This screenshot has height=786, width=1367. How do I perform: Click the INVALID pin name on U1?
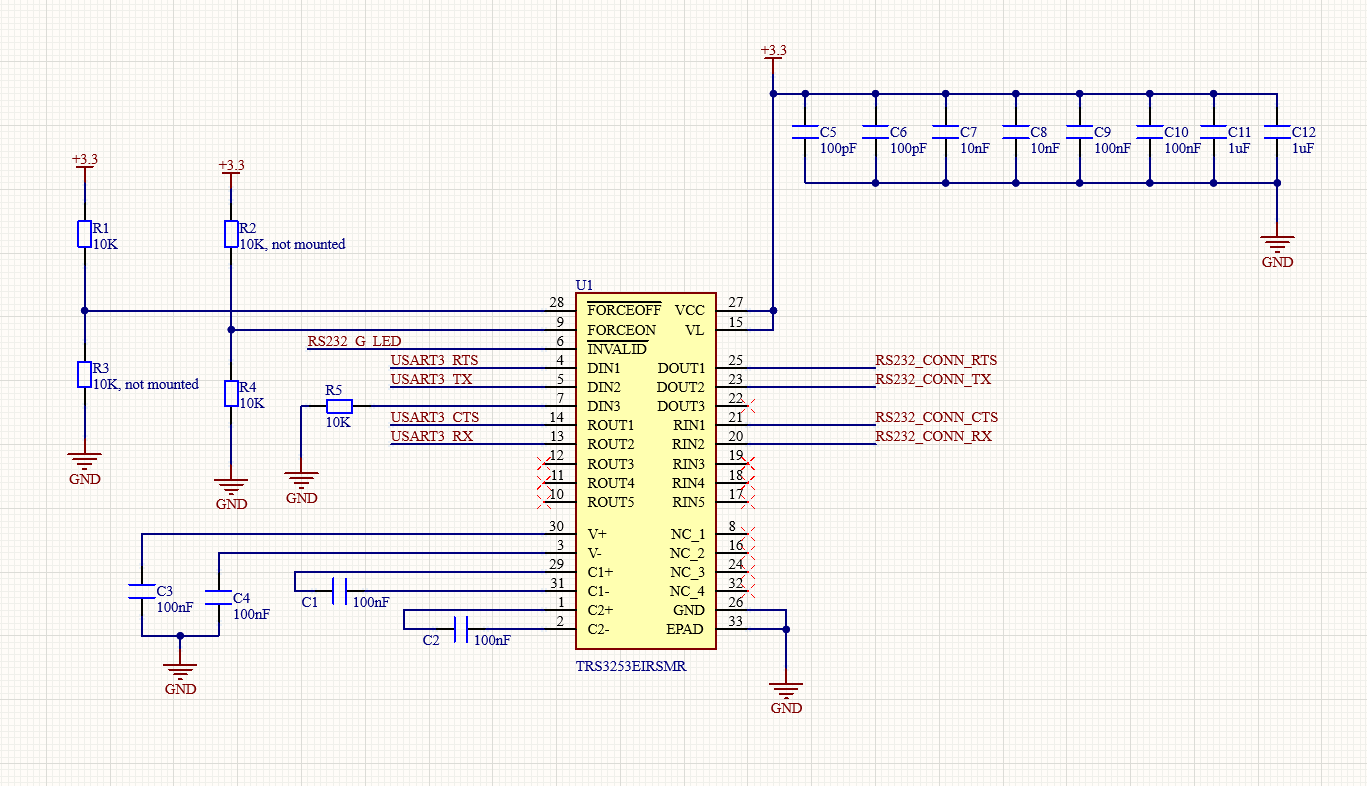(x=617, y=349)
